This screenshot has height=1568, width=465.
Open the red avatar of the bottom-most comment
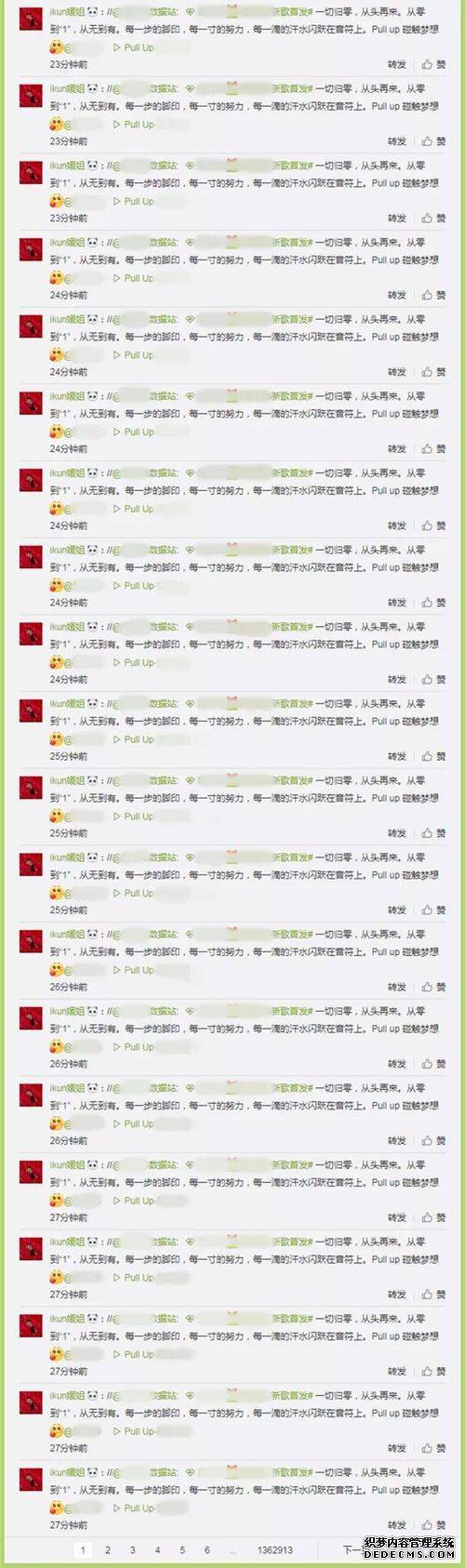(32, 1478)
